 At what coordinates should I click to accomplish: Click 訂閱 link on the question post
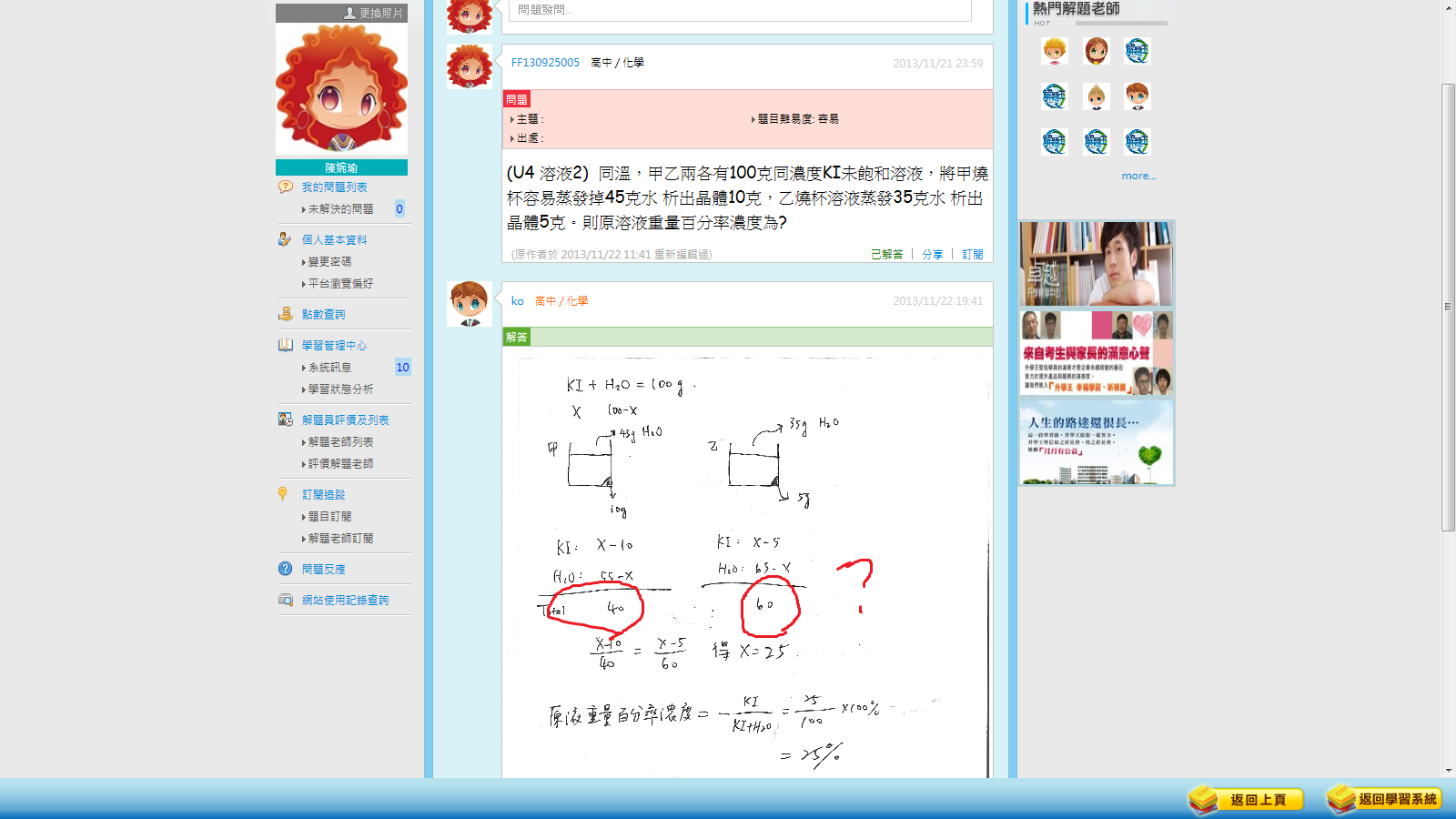tap(972, 255)
